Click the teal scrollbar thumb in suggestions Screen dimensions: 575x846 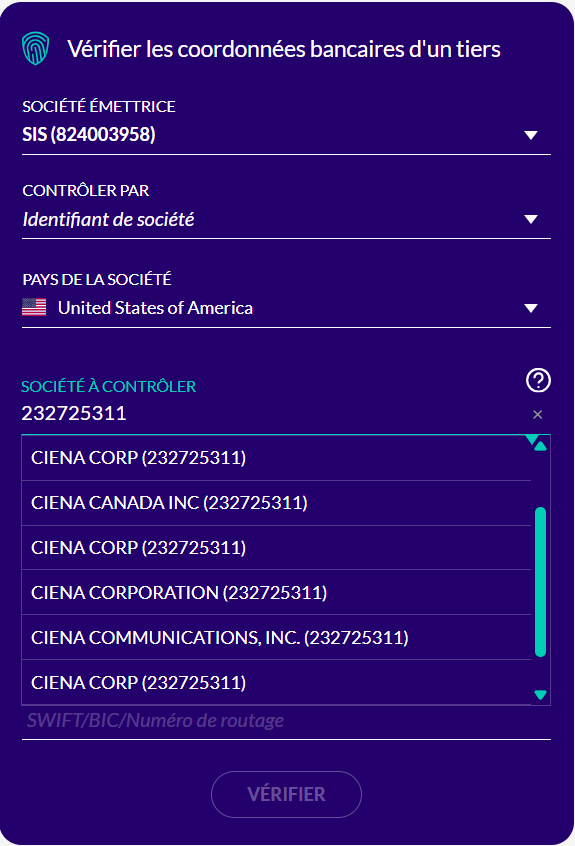click(x=540, y=582)
